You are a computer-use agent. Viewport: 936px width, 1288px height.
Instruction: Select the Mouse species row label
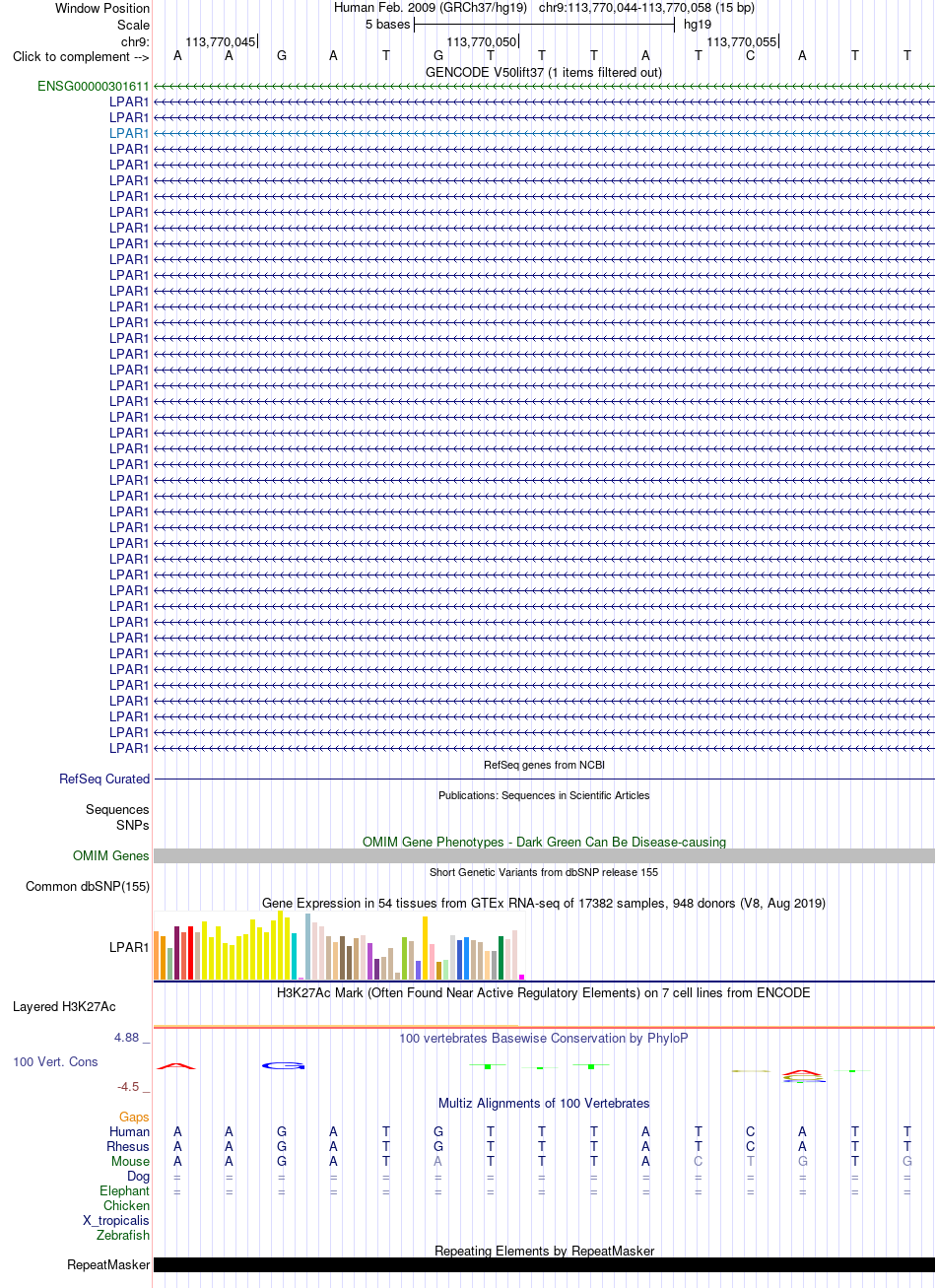[x=130, y=1161]
